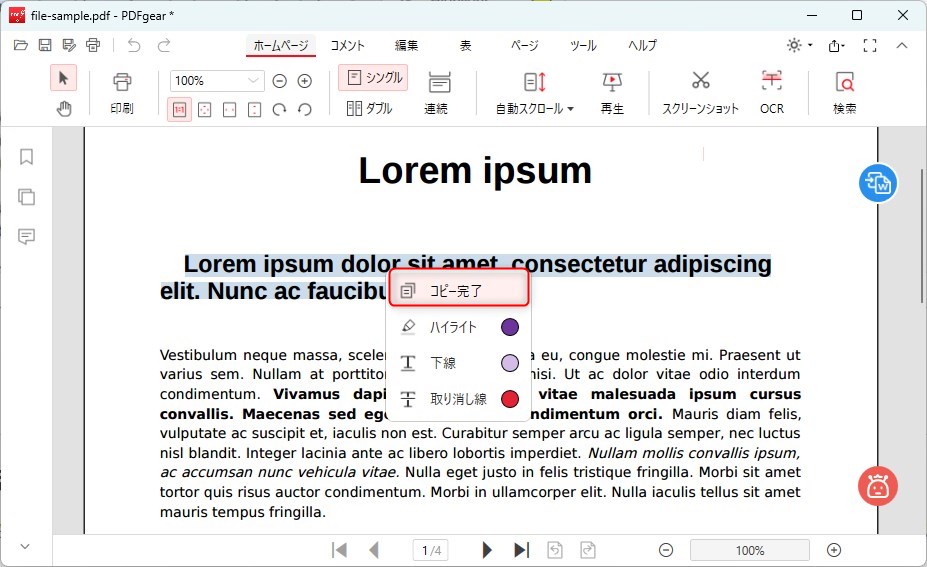Screen dimensions: 927x567
Task: Go to the previous page
Action: pyautogui.click(x=374, y=550)
